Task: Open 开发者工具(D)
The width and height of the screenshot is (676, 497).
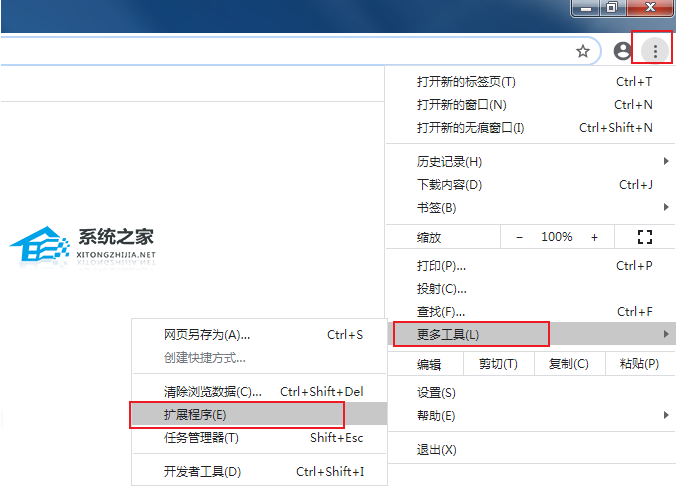Action: (260, 472)
